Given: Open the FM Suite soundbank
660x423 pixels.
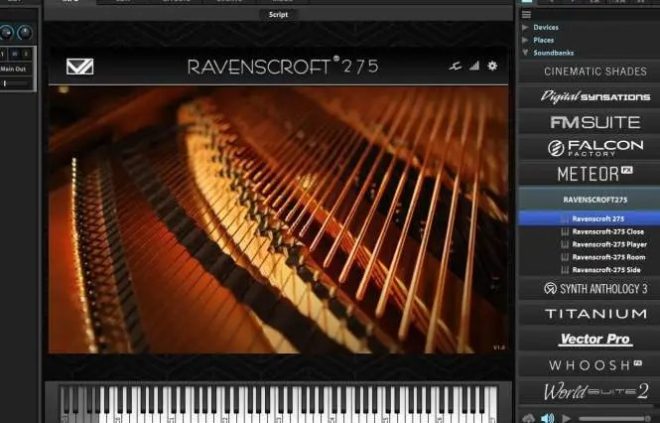Looking at the screenshot, I should [x=589, y=122].
